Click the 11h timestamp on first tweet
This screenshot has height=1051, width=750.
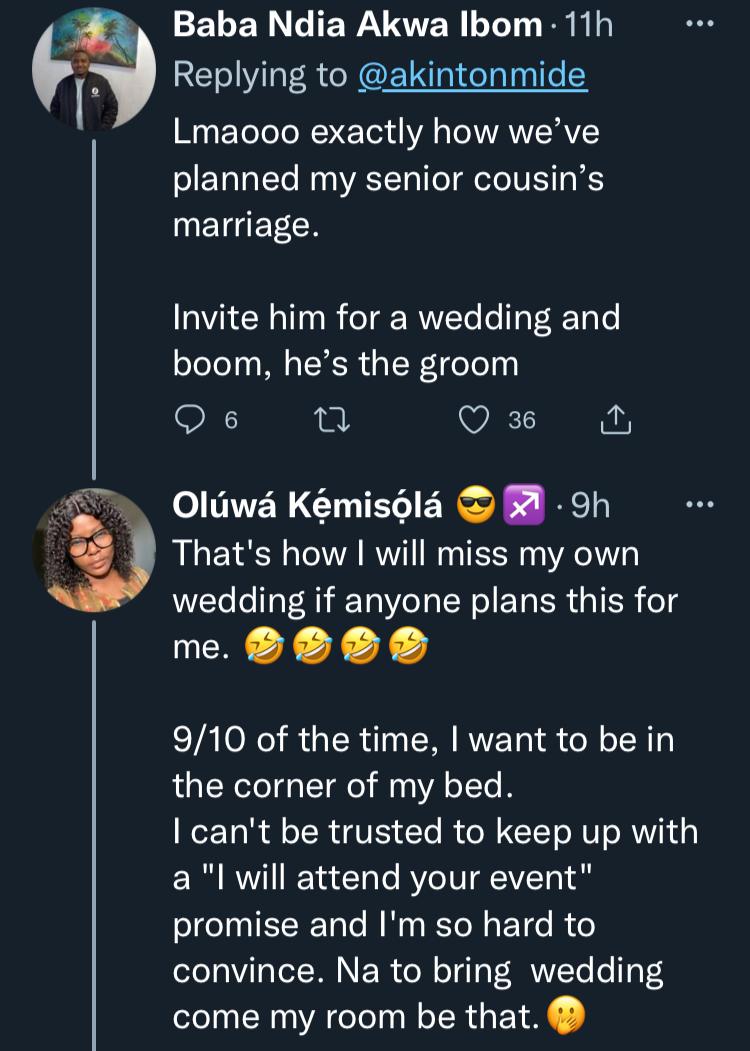click(x=589, y=25)
